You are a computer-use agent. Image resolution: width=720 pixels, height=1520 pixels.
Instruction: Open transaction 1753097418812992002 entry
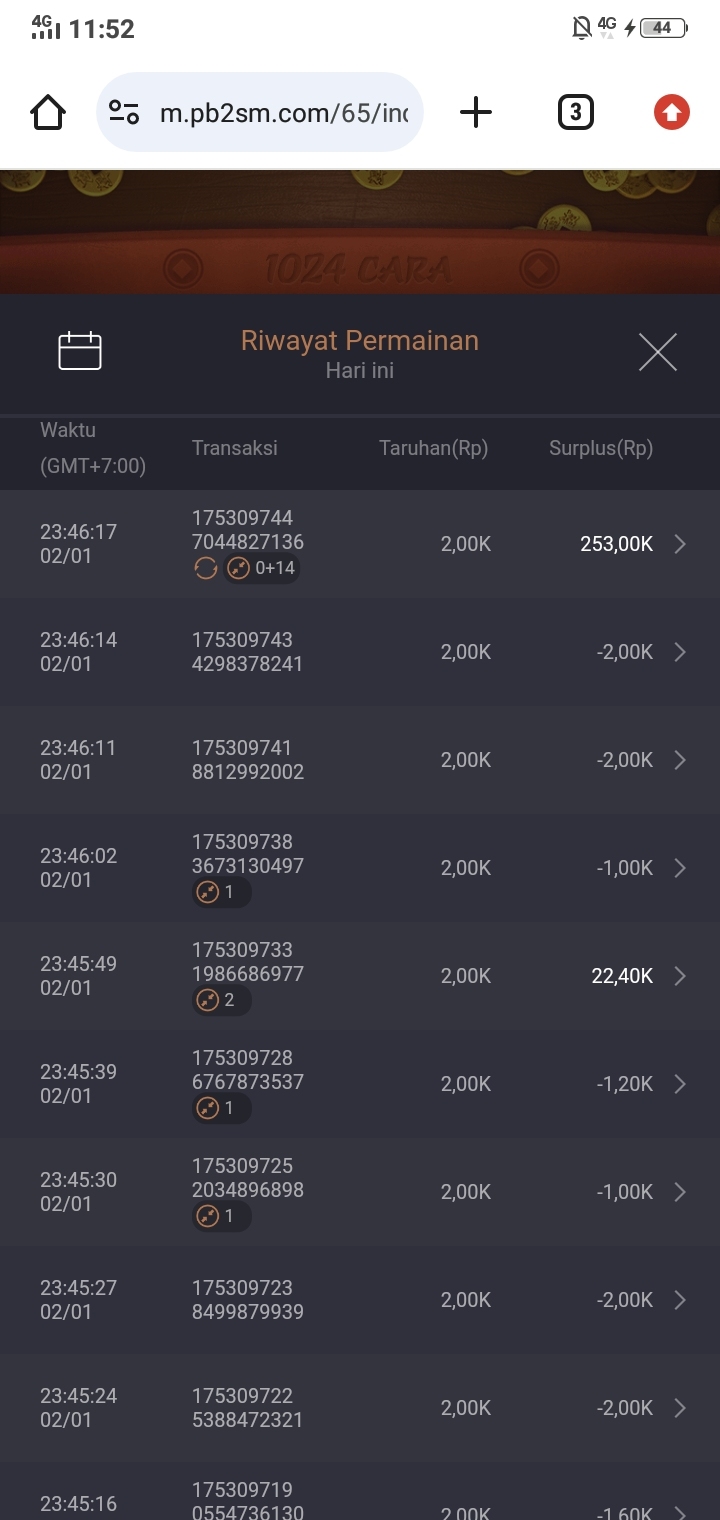pos(248,760)
